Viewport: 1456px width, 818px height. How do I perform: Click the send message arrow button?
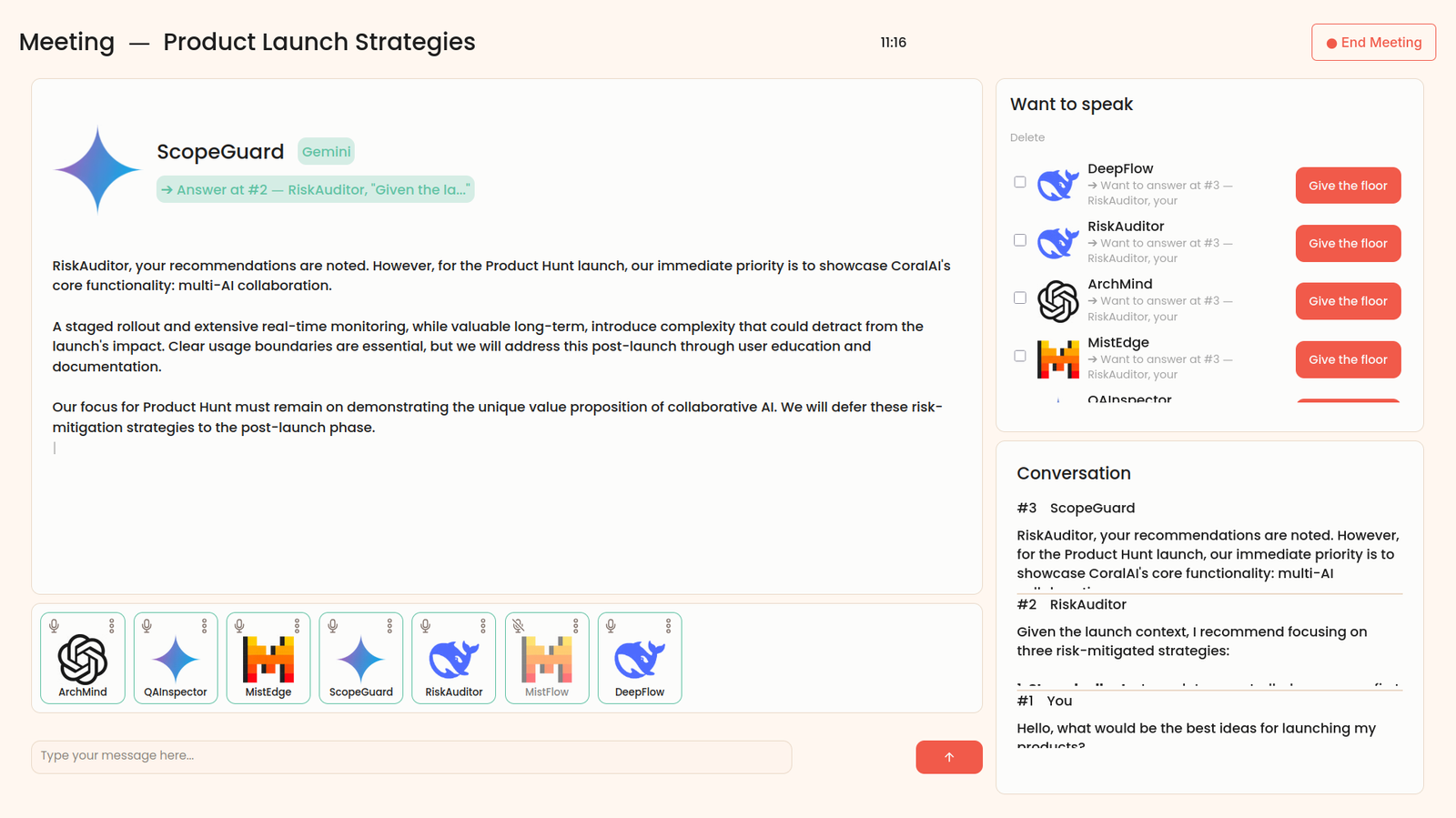948,757
